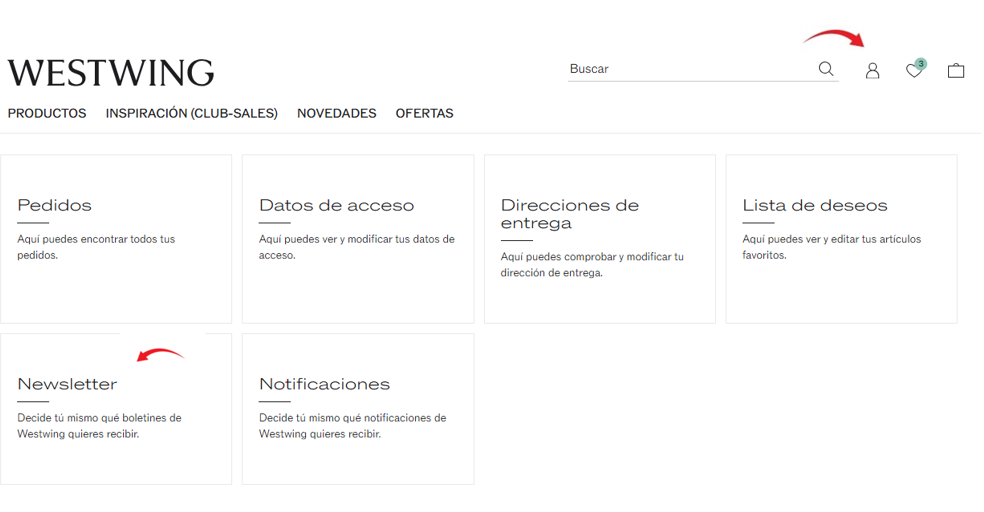Screen dimensions: 984x512
Task: Open the Notificaciones card
Action: click(x=358, y=409)
